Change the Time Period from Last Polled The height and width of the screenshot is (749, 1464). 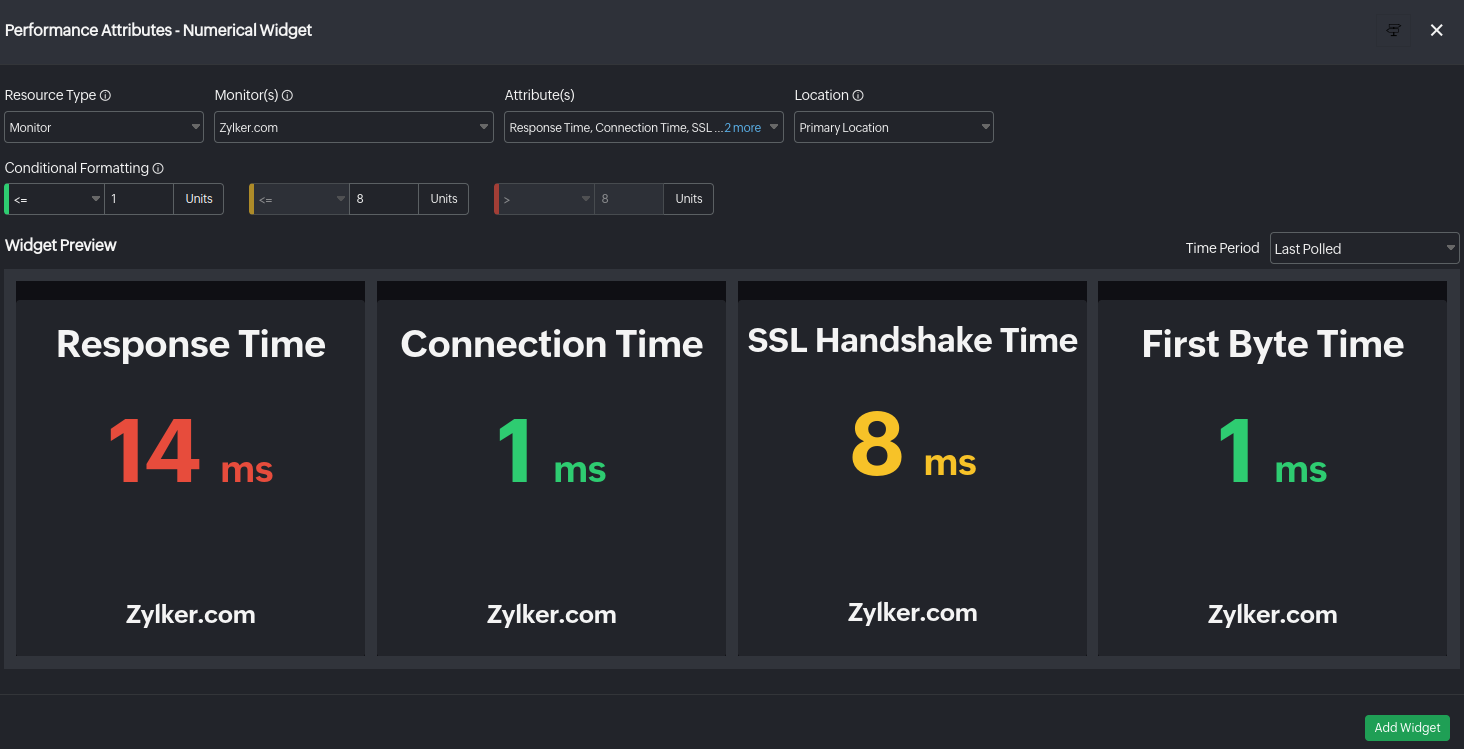pos(1364,248)
